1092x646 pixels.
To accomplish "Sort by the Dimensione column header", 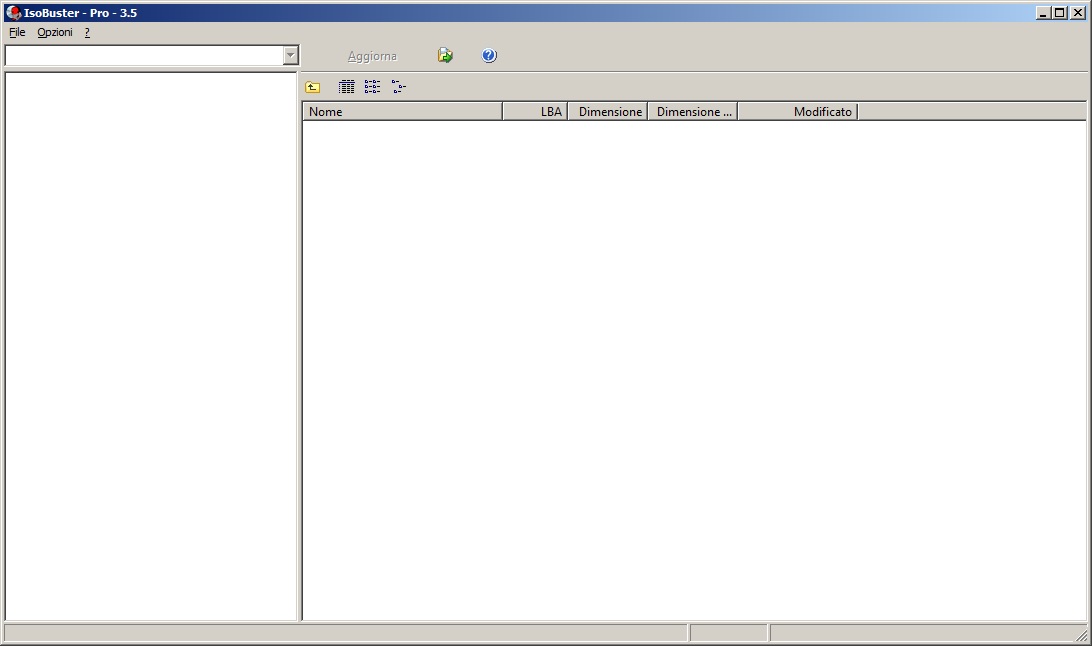I will coord(608,111).
